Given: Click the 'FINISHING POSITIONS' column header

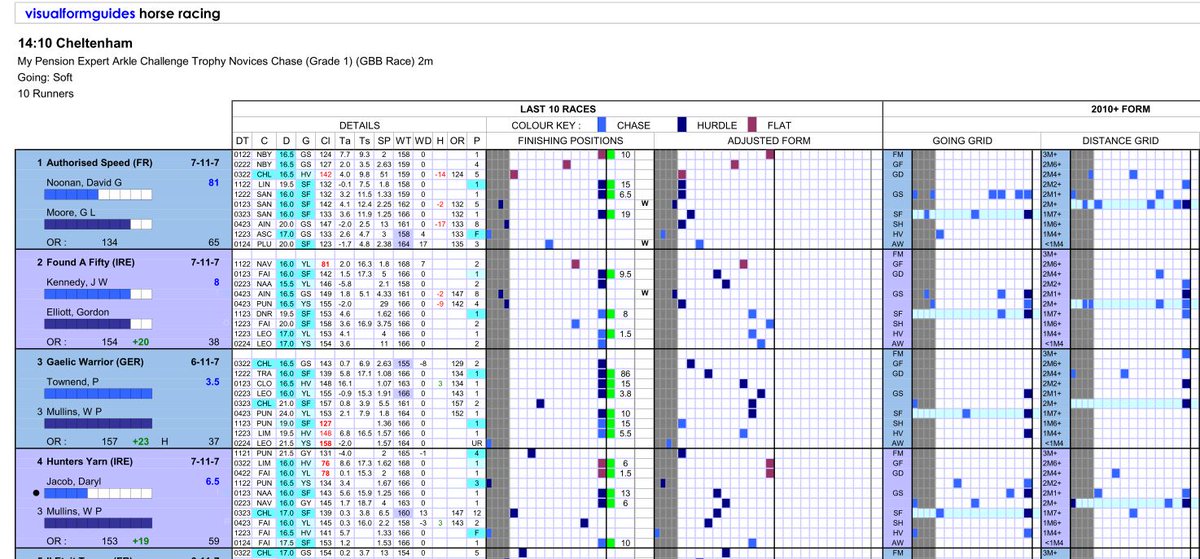Looking at the screenshot, I should click(570, 141).
